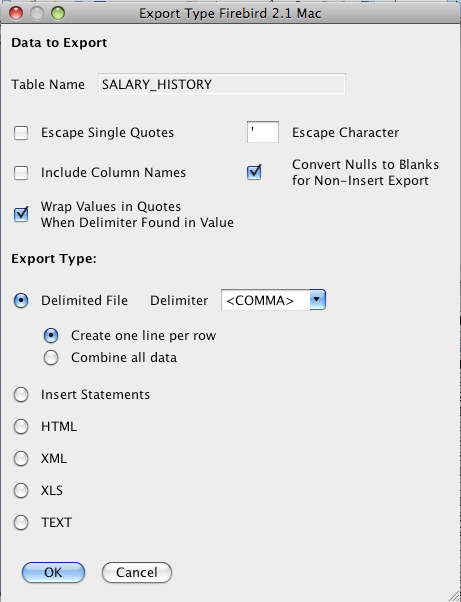The image size is (461, 602).
Task: Close dialog with red window button
Action: pos(16,13)
